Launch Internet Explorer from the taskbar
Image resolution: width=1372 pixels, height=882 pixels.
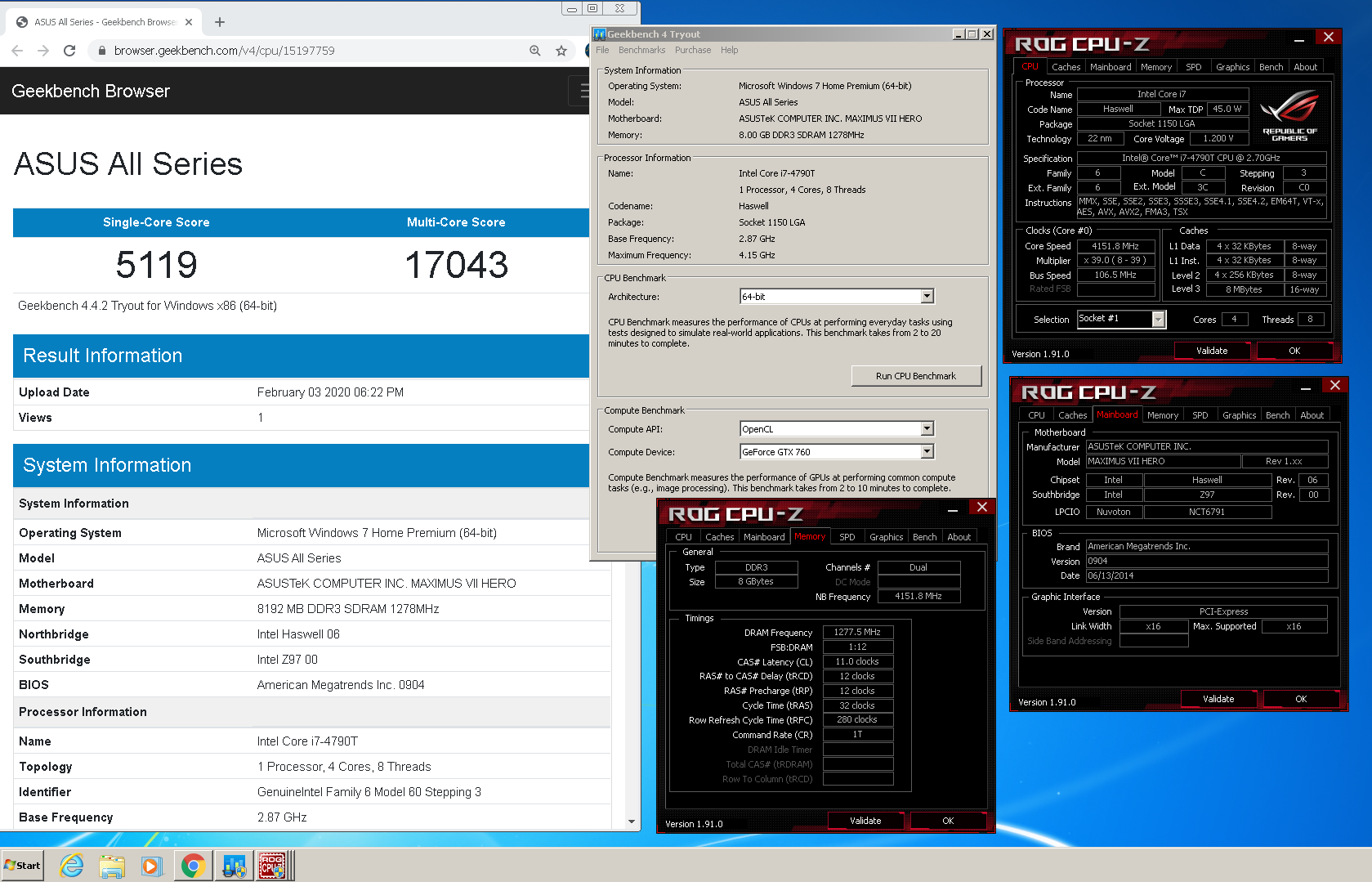tap(72, 866)
